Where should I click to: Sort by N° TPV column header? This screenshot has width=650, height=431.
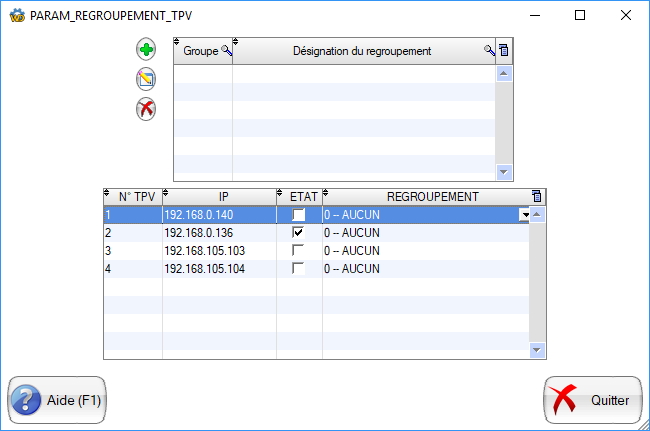[133, 196]
